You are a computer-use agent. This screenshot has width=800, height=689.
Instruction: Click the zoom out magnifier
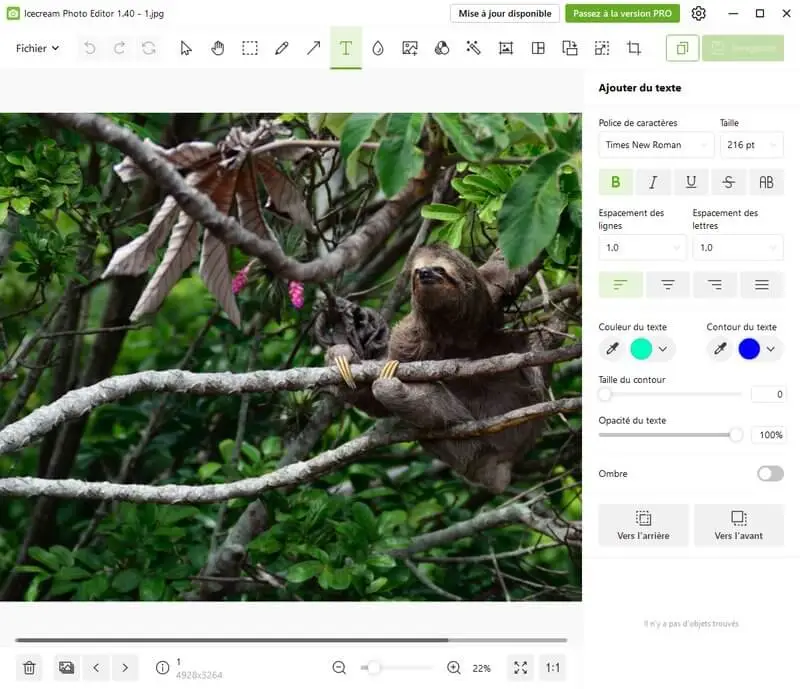[339, 668]
